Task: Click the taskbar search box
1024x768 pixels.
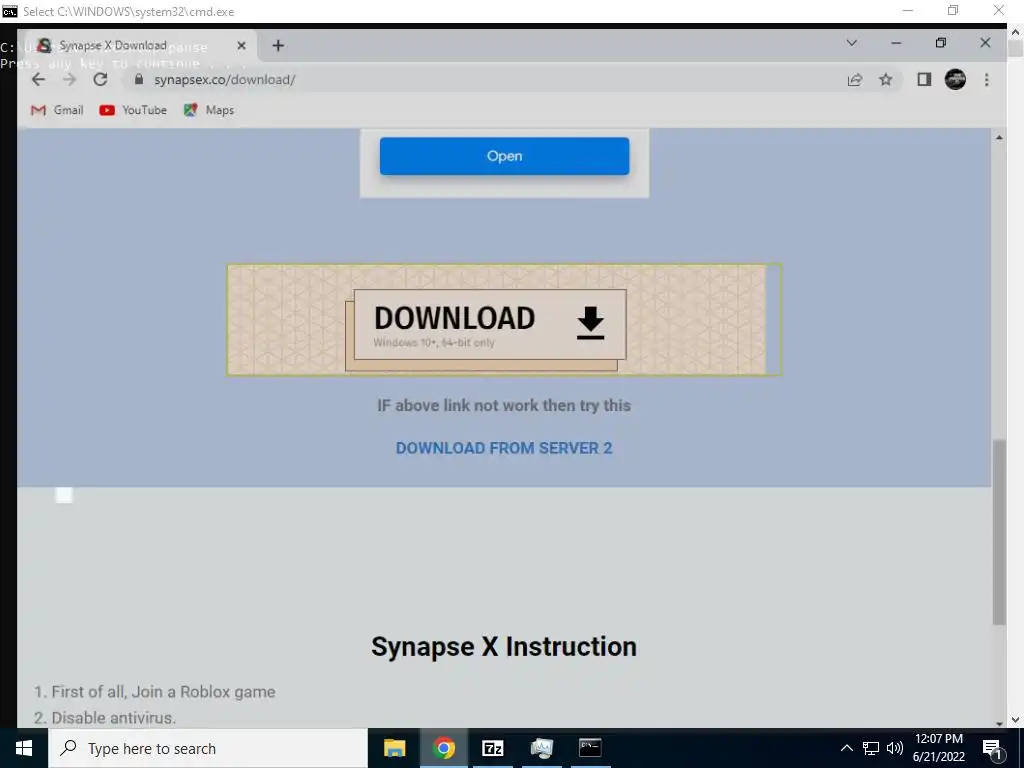Action: 208,748
